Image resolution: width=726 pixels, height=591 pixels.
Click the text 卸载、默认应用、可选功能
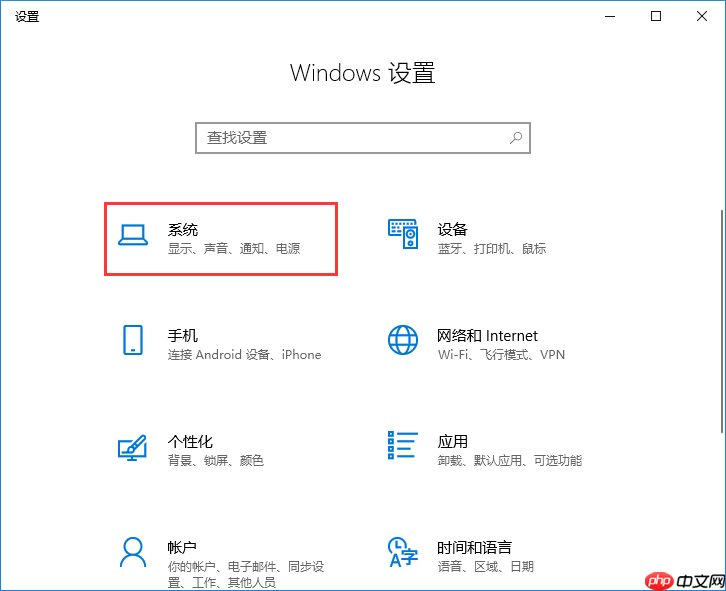point(510,461)
